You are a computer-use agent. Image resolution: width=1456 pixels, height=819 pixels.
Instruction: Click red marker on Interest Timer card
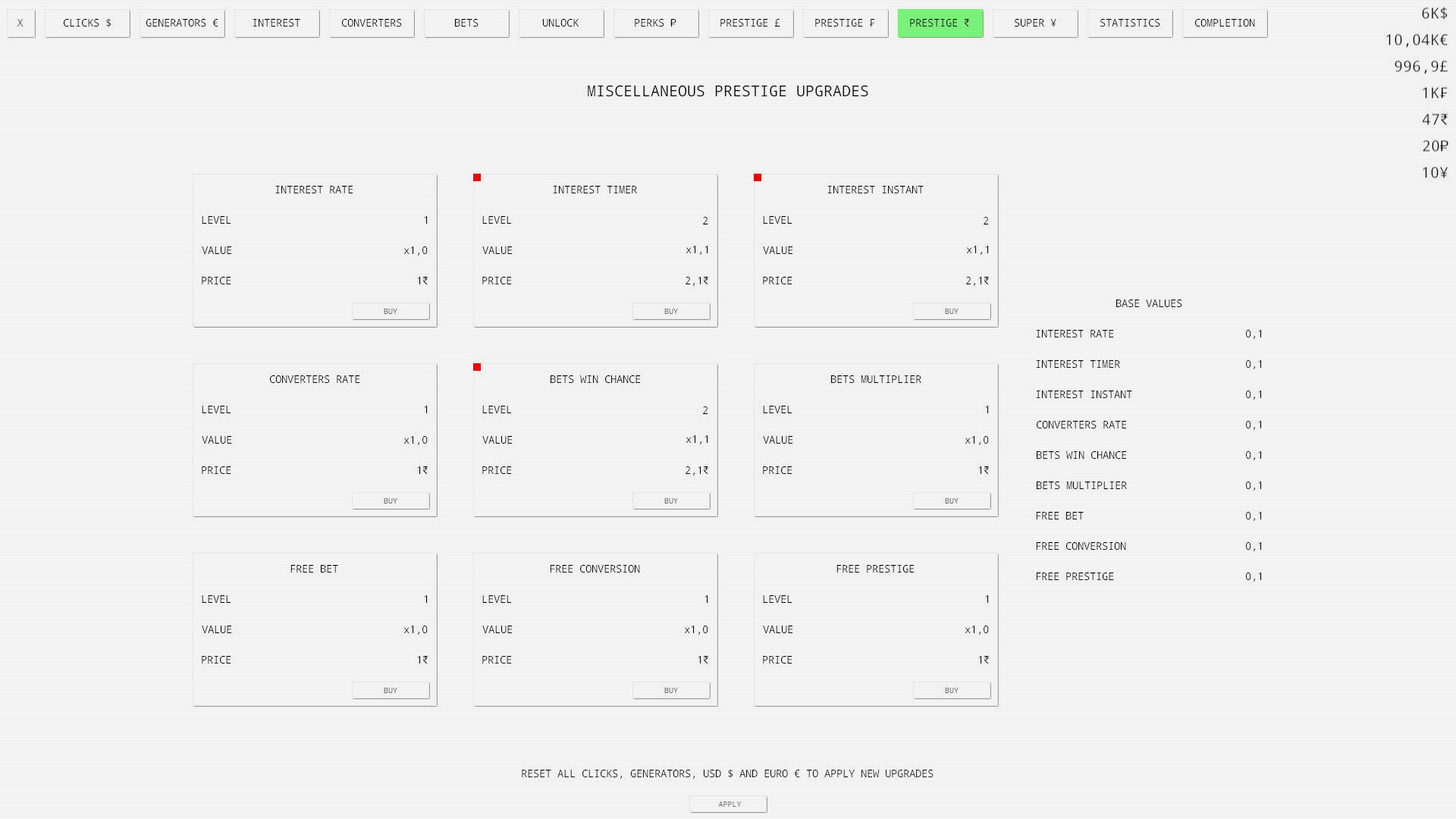[477, 177]
